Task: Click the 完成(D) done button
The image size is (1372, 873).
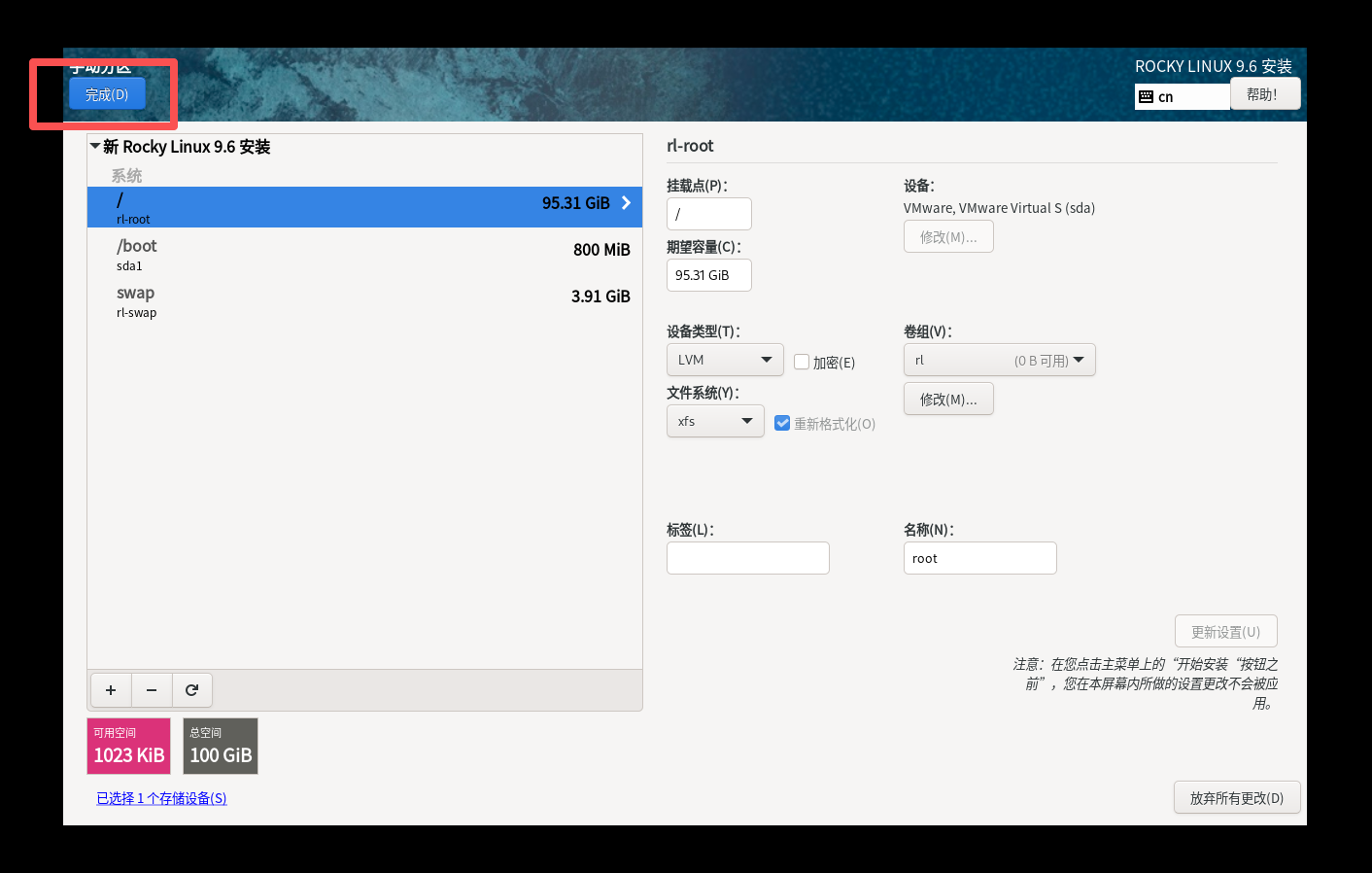Action: pos(107,94)
